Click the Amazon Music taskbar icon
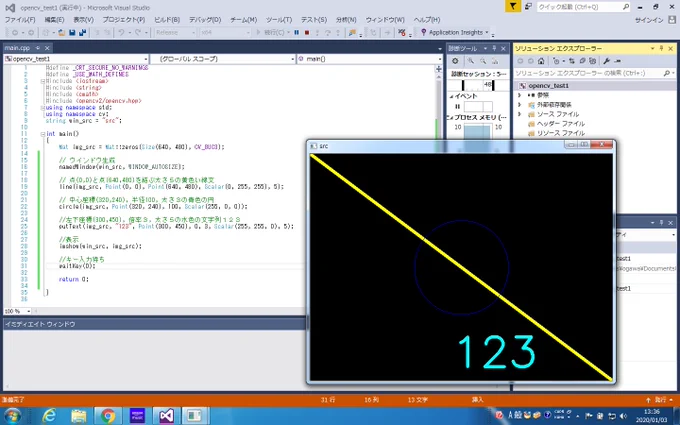This screenshot has width=680, height=425. pyautogui.click(x=137, y=416)
